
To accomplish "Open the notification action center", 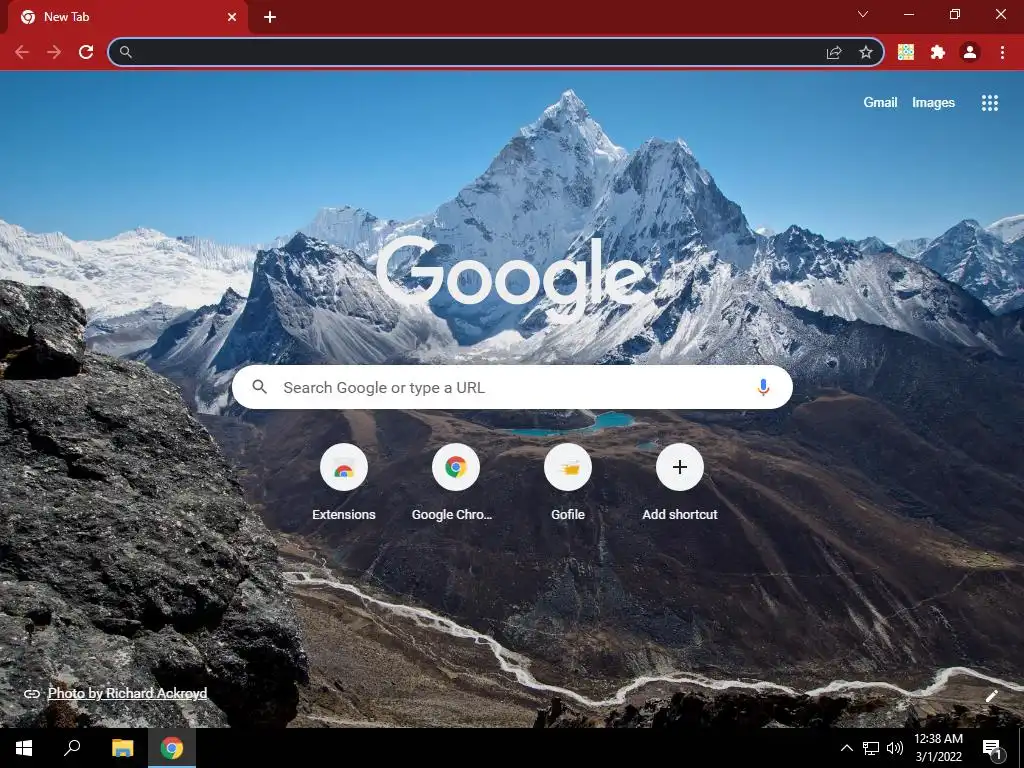I will tap(993, 749).
